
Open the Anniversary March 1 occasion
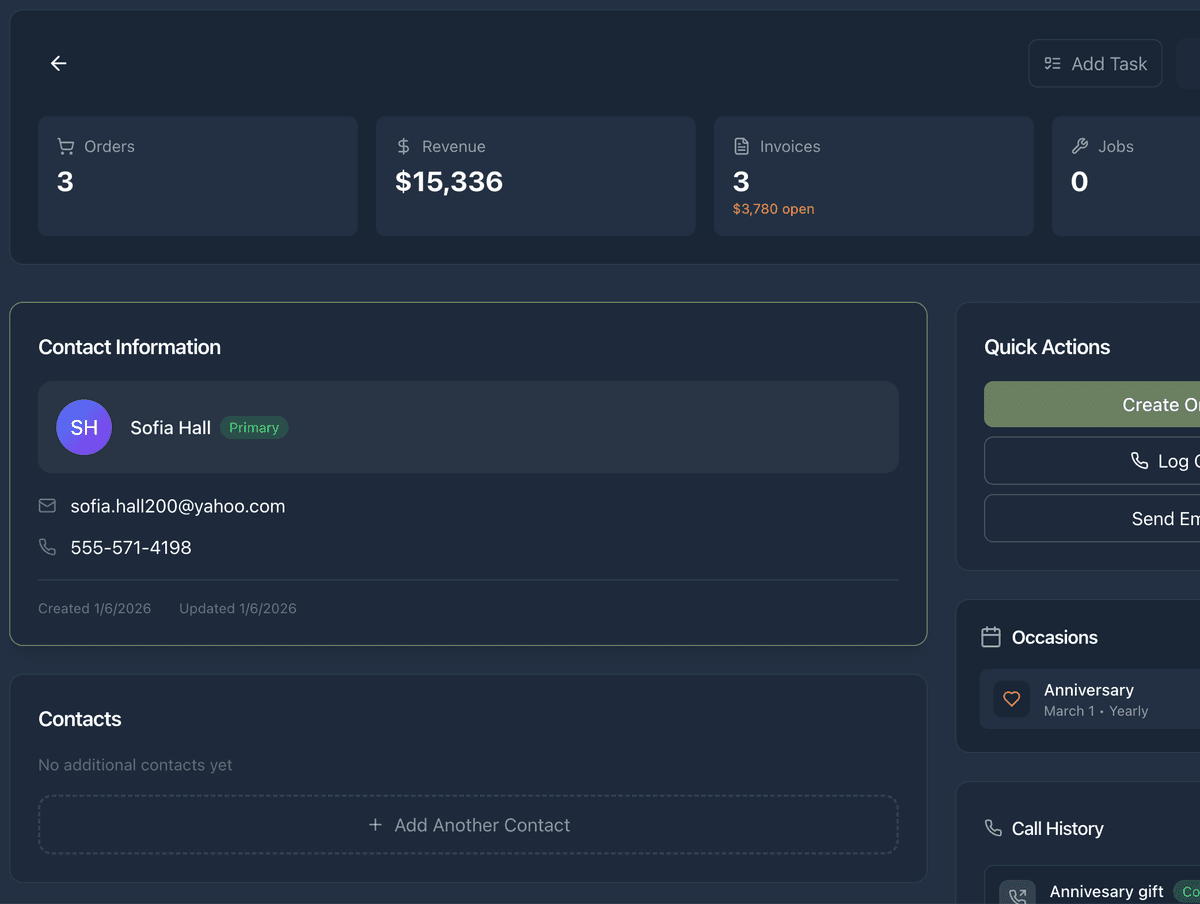[x=1090, y=699]
